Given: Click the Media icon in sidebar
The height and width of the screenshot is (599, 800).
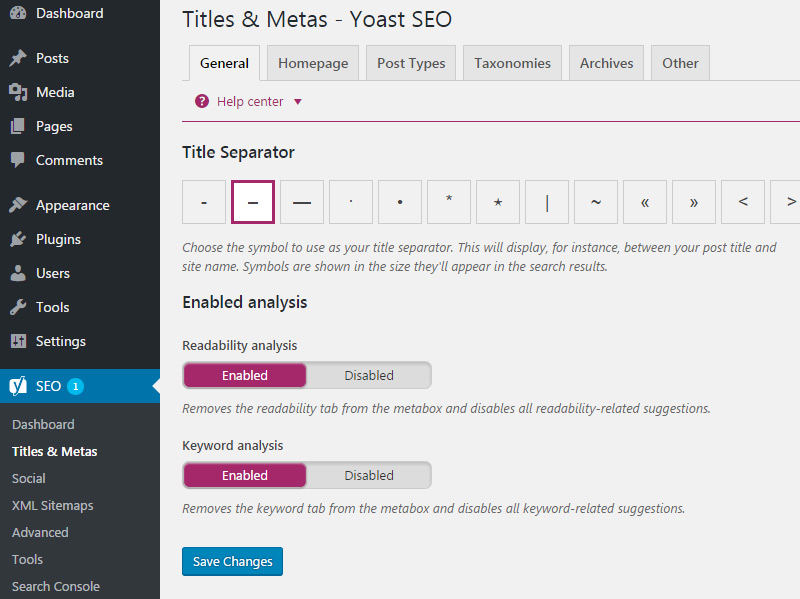Looking at the screenshot, I should 18,92.
